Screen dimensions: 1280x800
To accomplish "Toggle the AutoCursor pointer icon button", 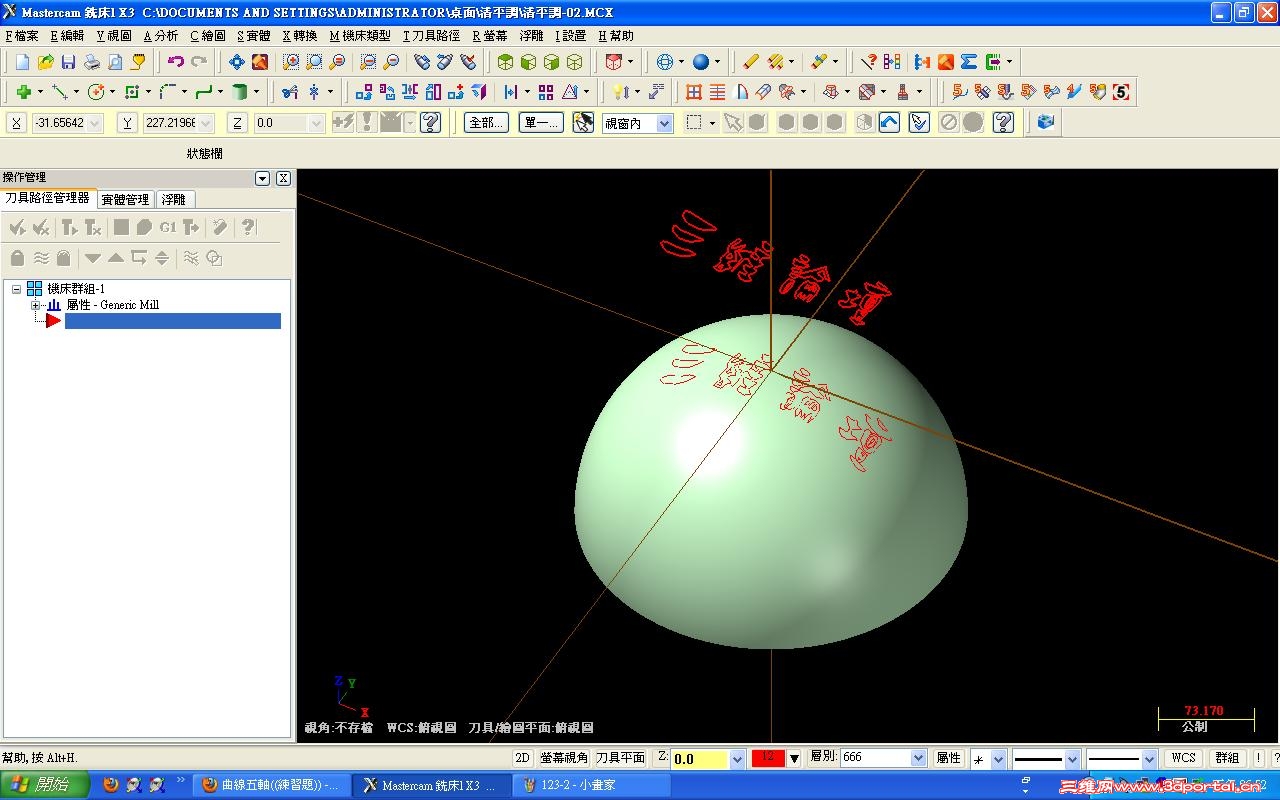I will click(584, 122).
